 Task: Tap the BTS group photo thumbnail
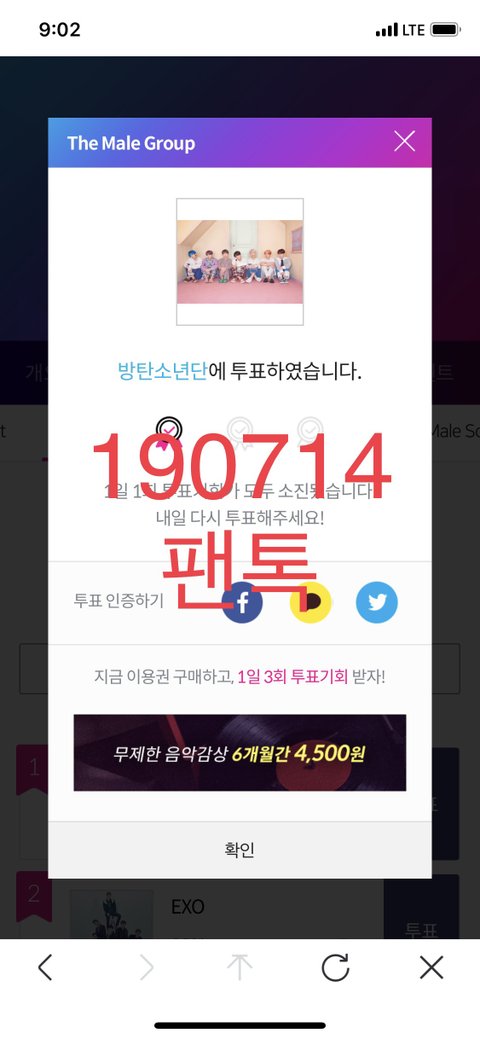pos(239,262)
